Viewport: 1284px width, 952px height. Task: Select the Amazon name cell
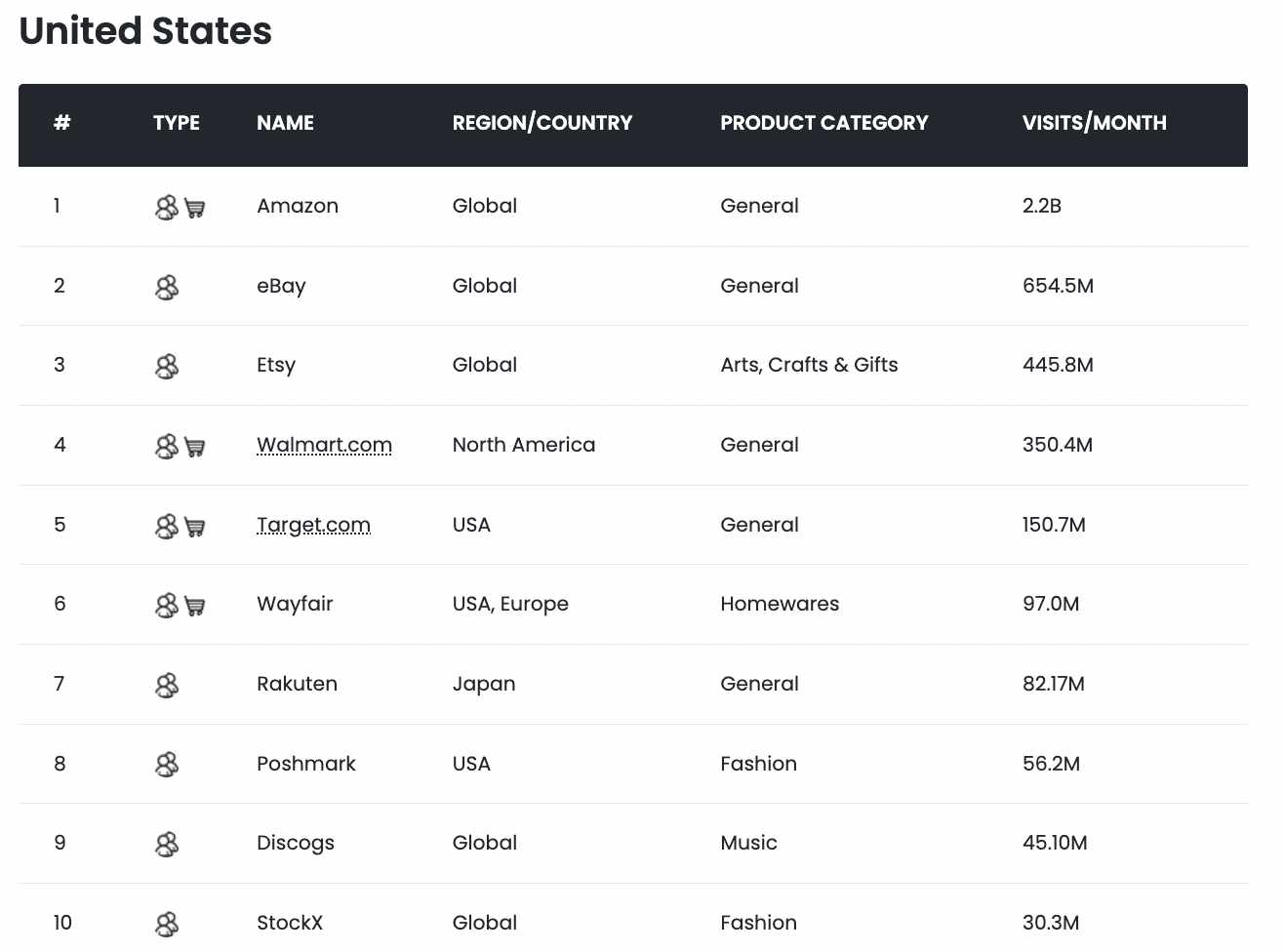[x=298, y=206]
